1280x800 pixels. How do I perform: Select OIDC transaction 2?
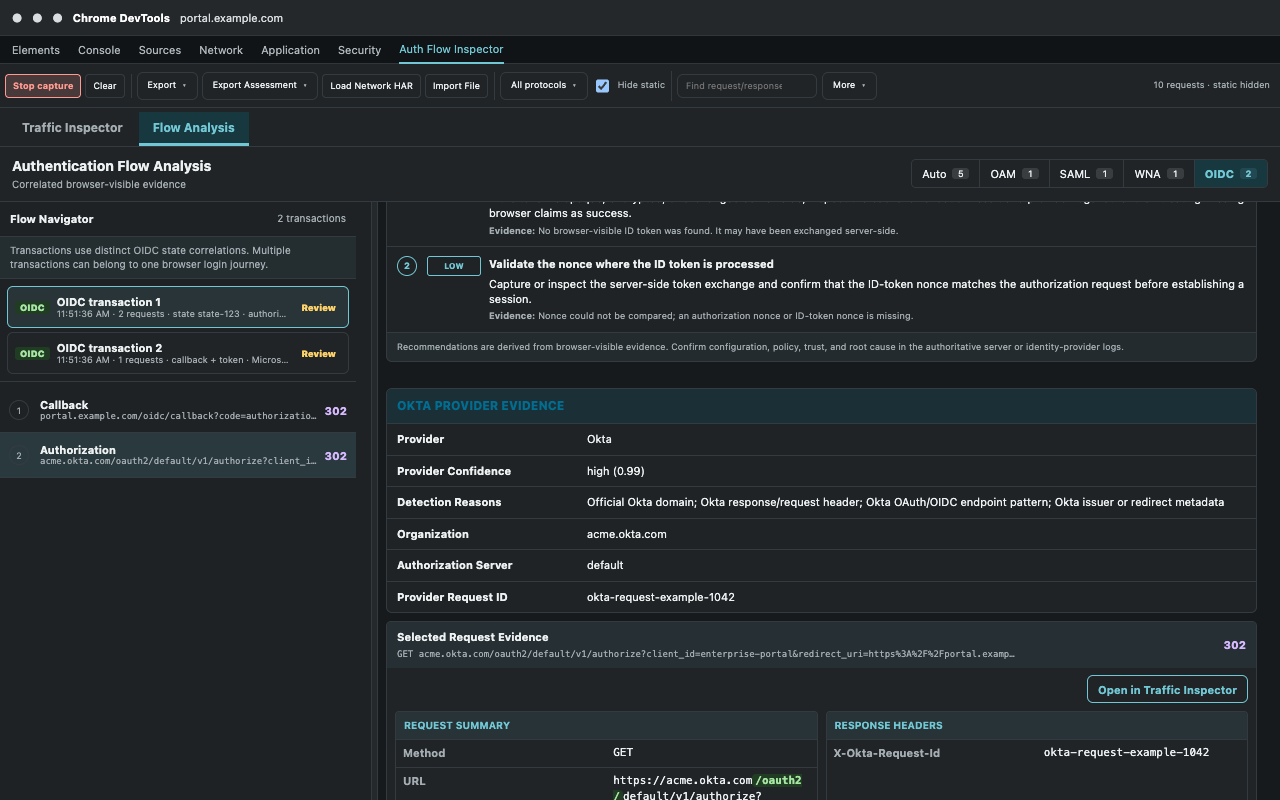click(x=178, y=353)
